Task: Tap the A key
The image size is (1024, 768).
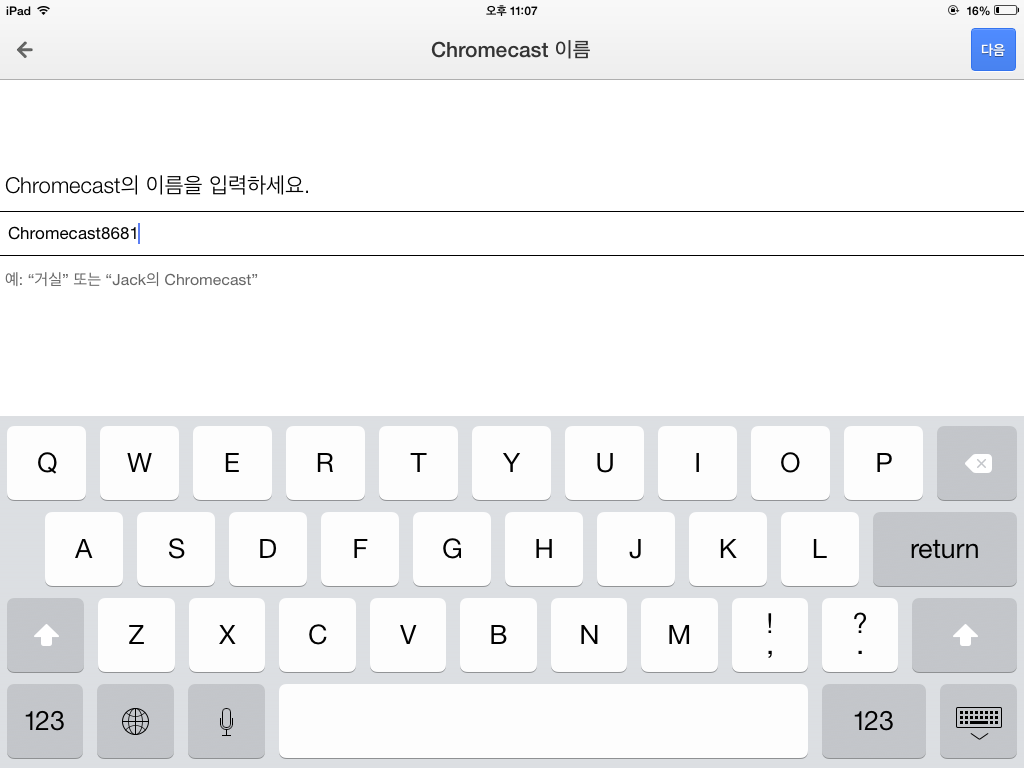Action: 84,549
